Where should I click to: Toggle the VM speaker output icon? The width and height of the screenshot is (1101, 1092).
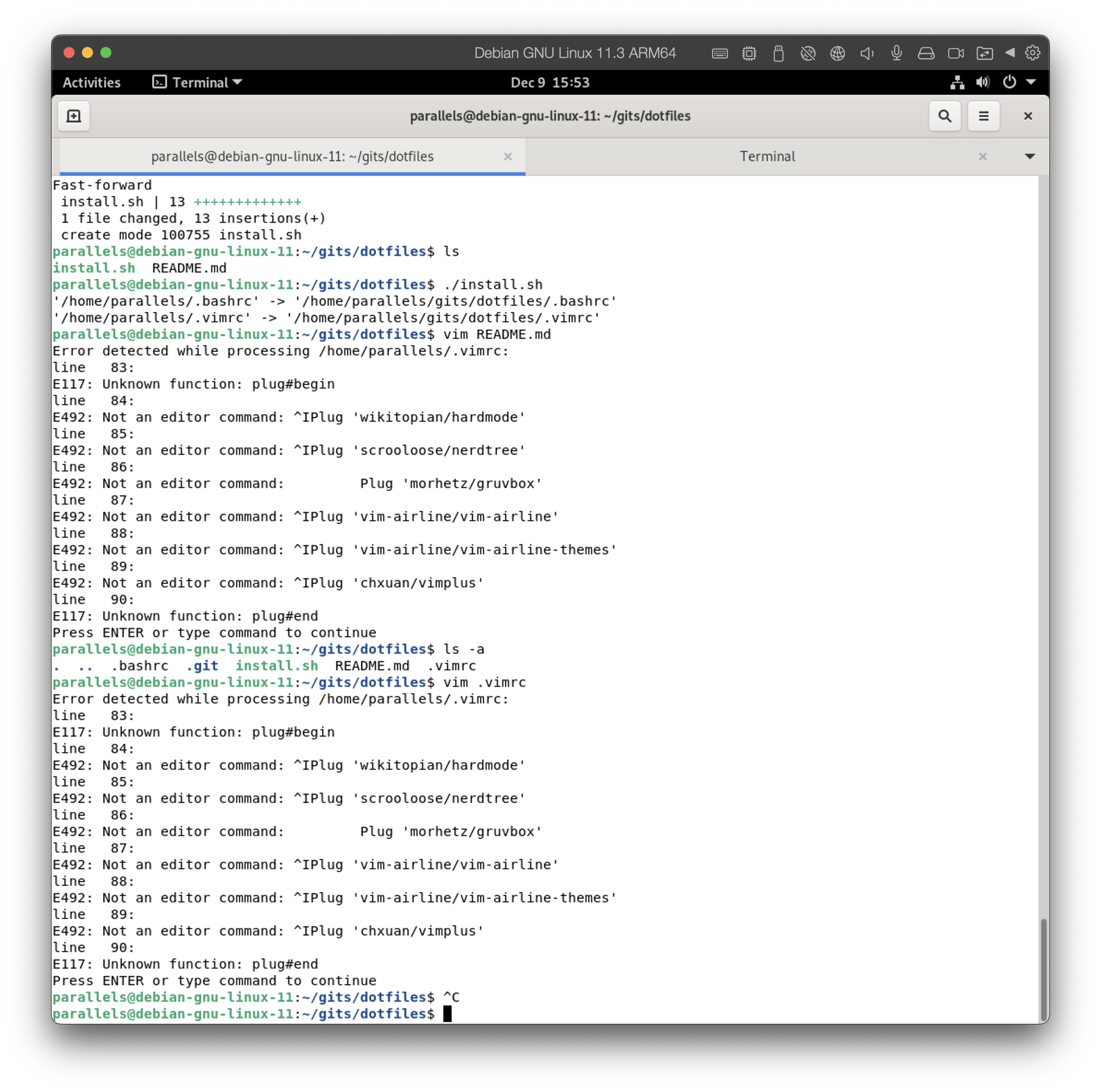tap(867, 53)
